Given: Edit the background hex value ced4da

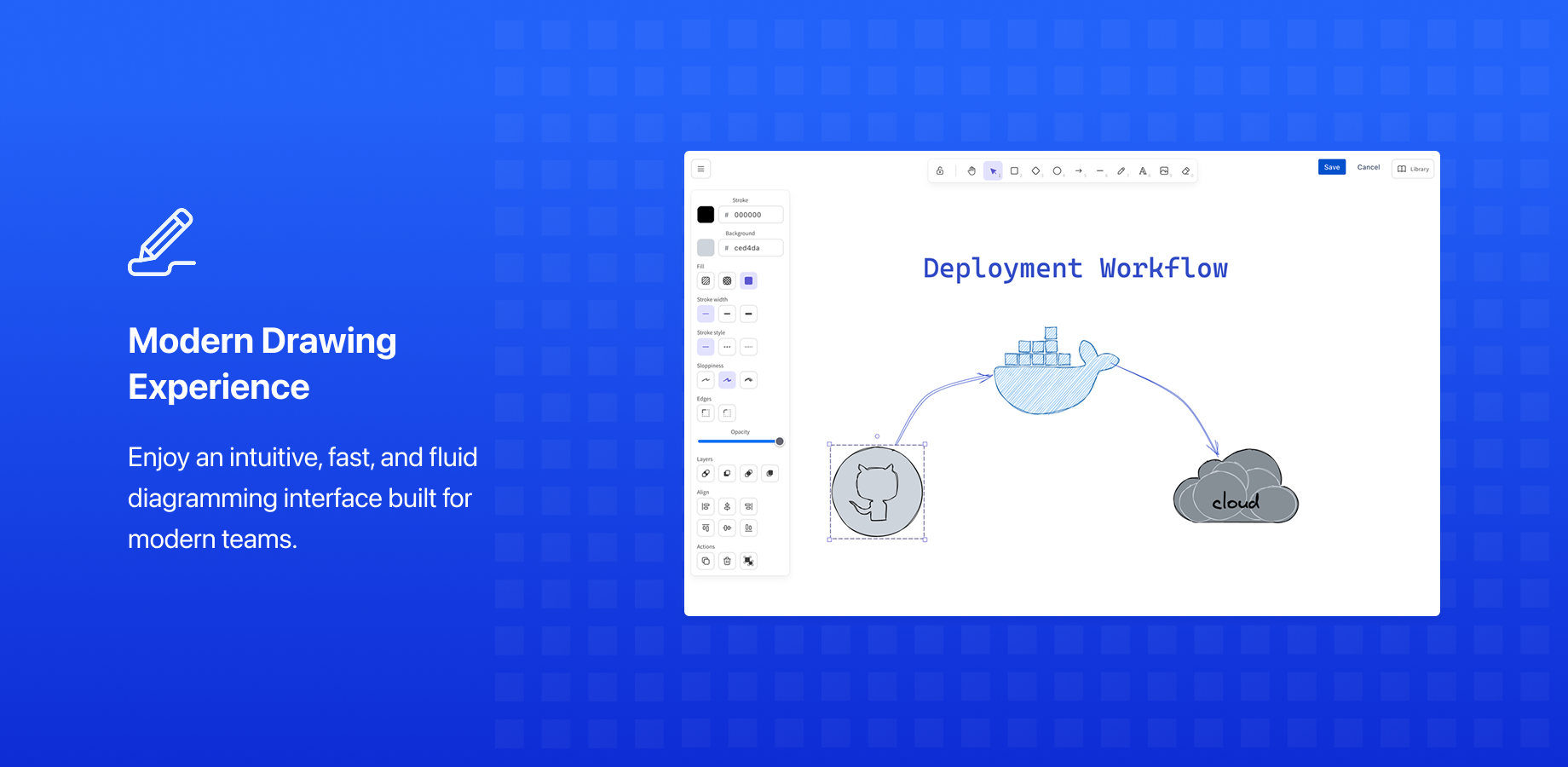Looking at the screenshot, I should point(751,247).
